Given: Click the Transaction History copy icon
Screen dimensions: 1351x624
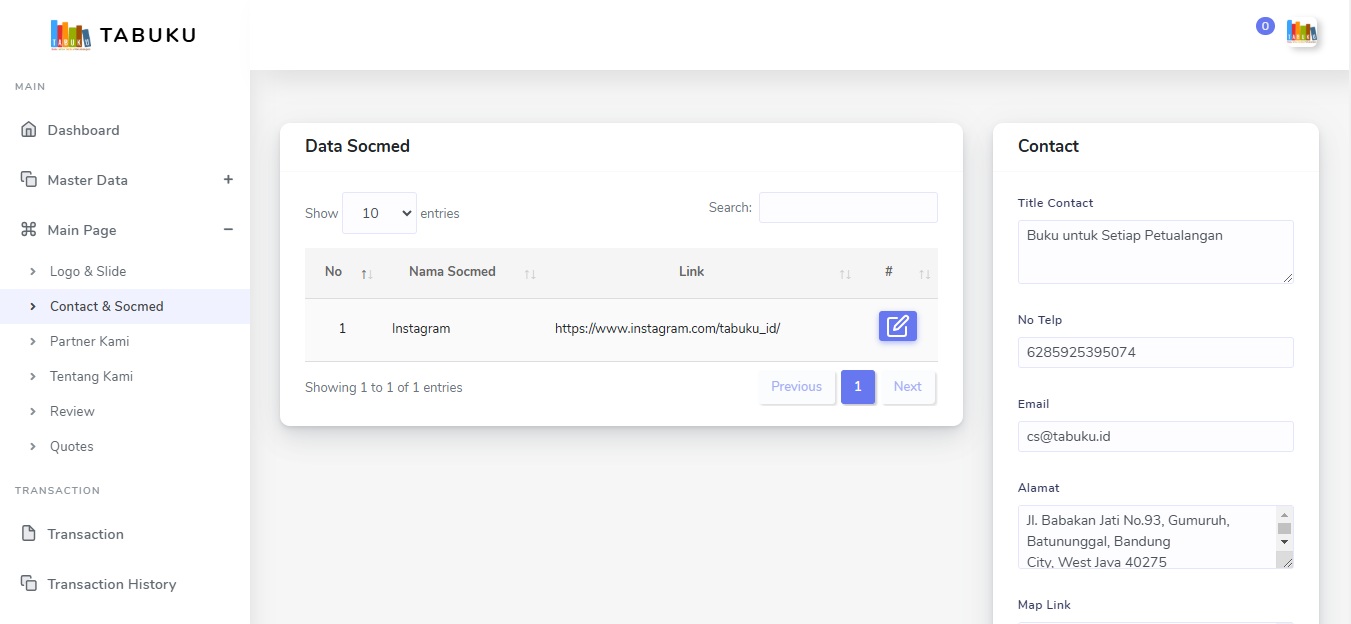Looking at the screenshot, I should click(x=29, y=584).
